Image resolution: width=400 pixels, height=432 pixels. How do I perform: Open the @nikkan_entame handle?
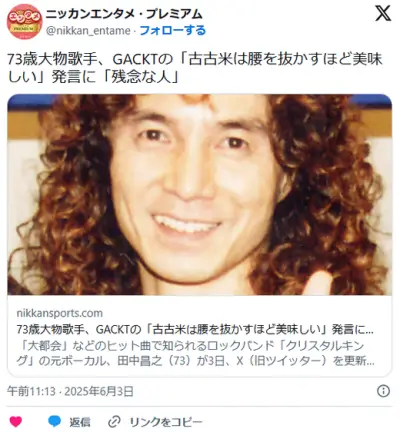tap(88, 31)
